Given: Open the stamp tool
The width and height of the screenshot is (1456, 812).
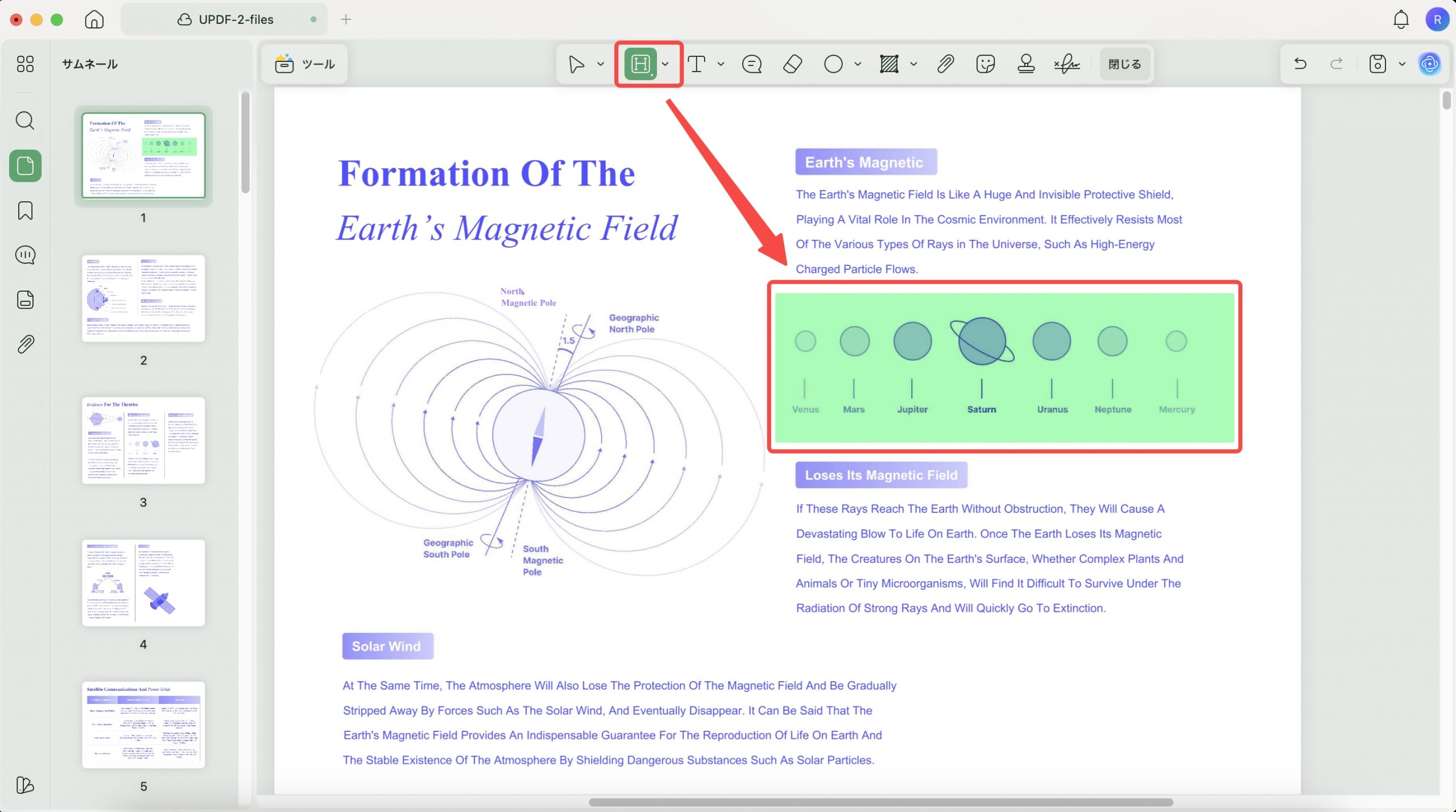Looking at the screenshot, I should point(1026,64).
